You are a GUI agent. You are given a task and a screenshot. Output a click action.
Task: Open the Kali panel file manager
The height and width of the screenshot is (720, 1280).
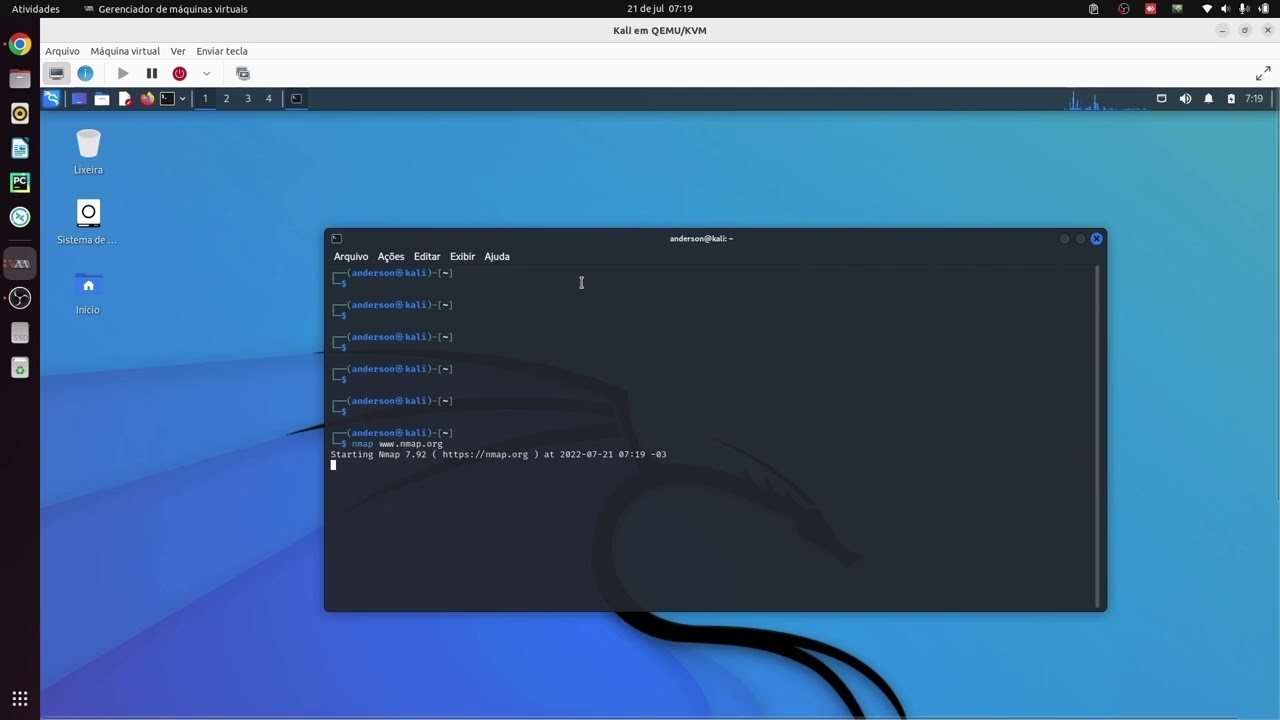click(x=102, y=99)
